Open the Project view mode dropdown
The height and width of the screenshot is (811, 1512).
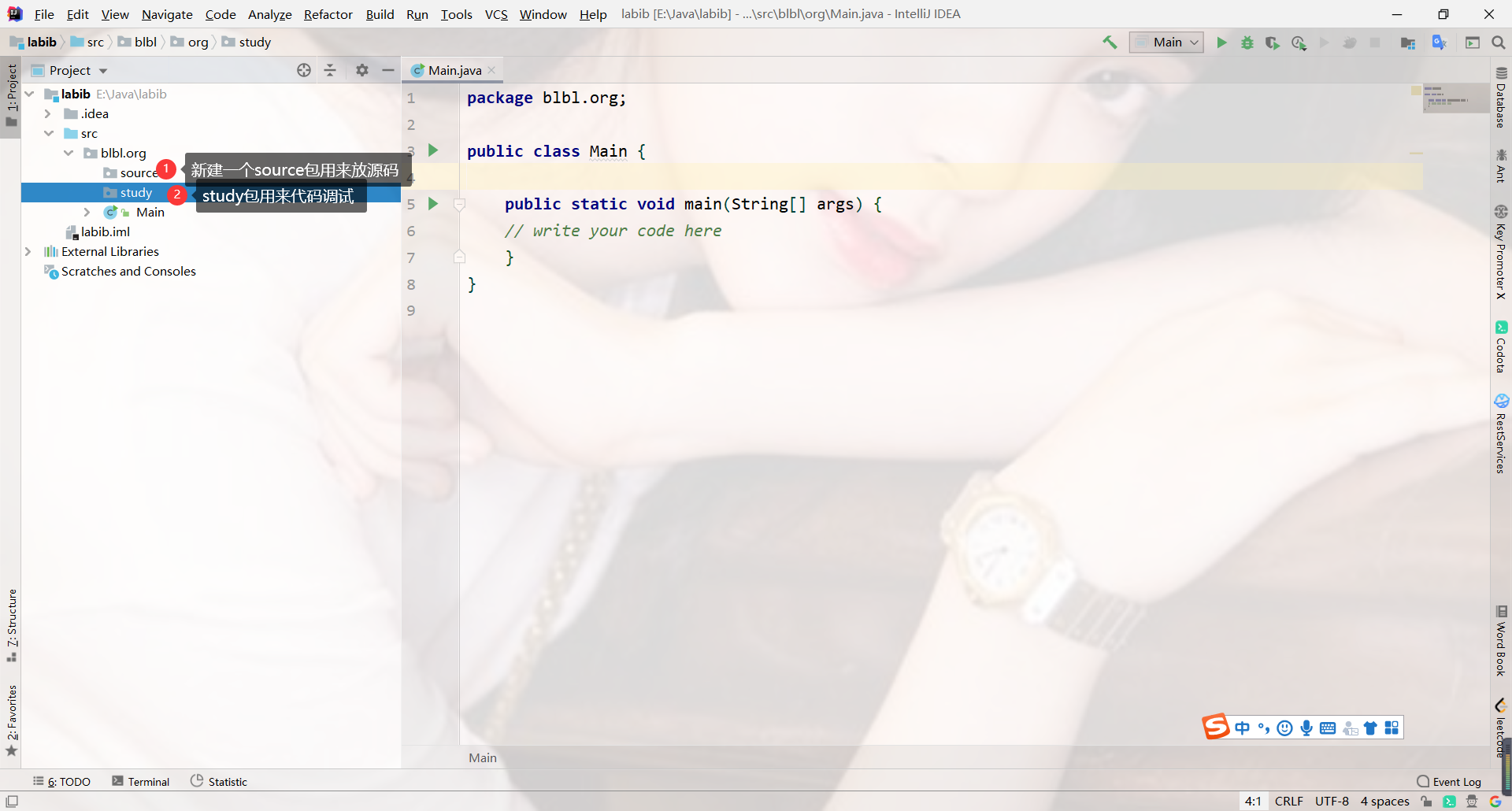tap(78, 70)
